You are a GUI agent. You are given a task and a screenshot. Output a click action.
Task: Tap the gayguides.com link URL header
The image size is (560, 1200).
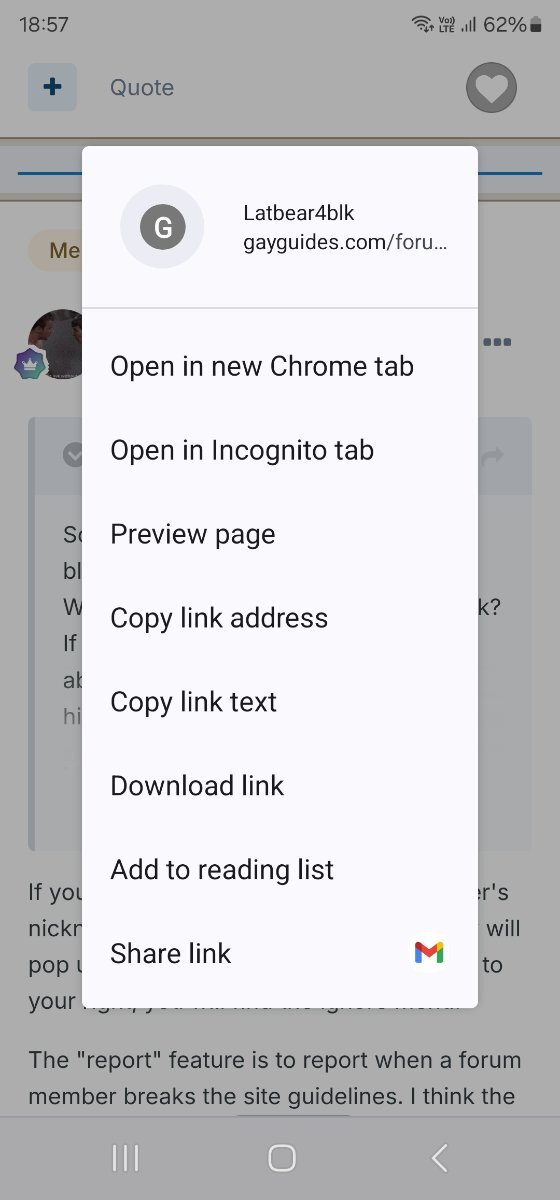point(345,243)
